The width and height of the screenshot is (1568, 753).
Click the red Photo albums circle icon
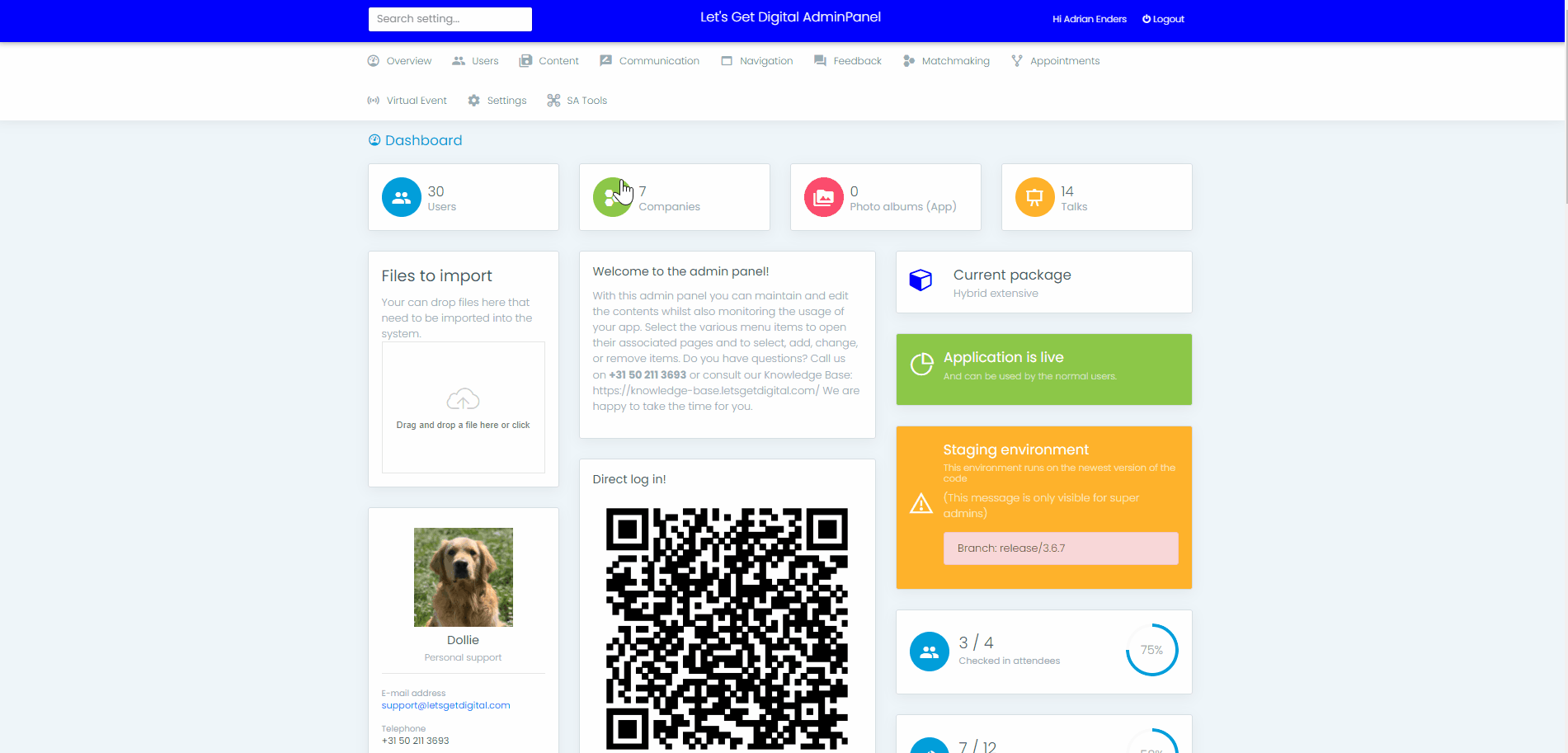[x=824, y=198]
